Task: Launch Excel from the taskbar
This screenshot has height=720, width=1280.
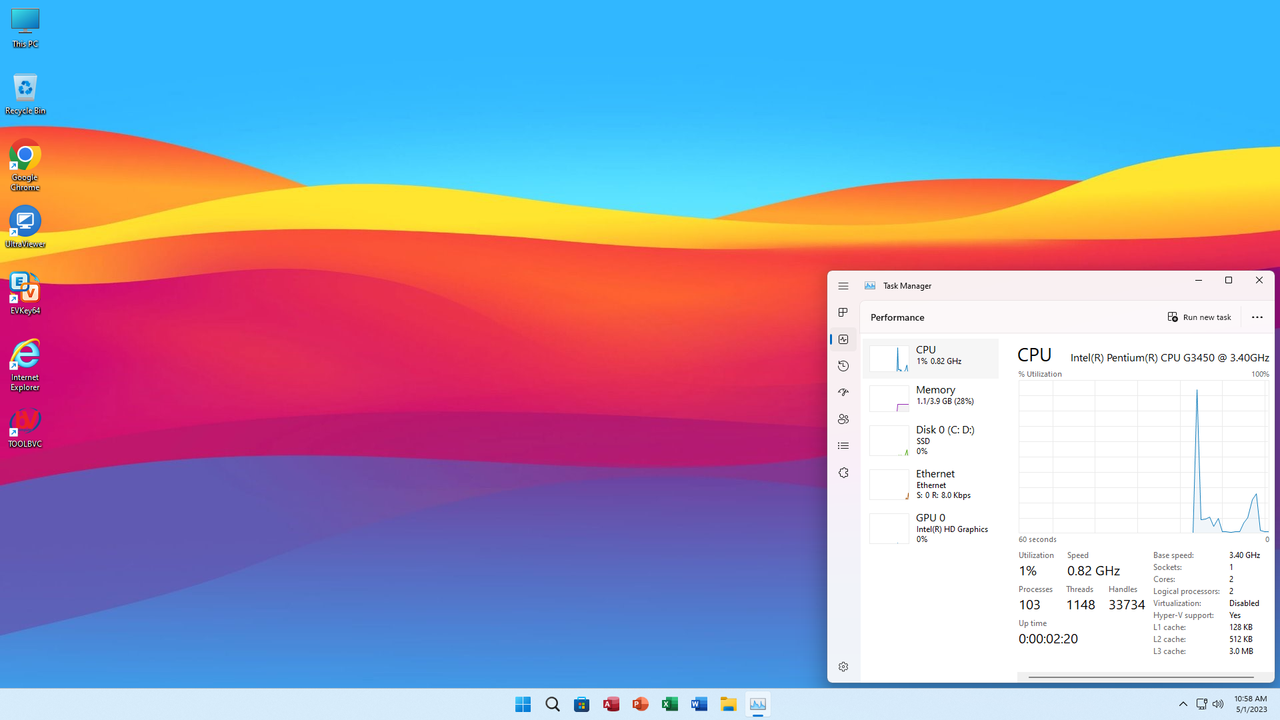Action: click(670, 704)
